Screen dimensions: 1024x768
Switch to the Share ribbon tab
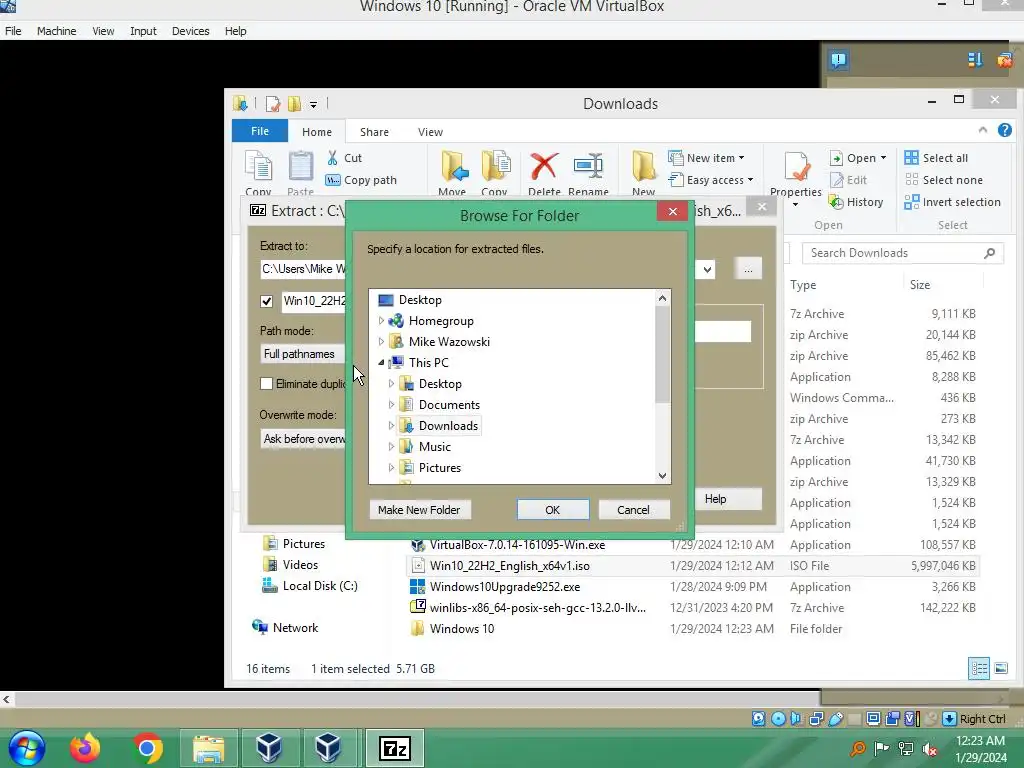(374, 132)
